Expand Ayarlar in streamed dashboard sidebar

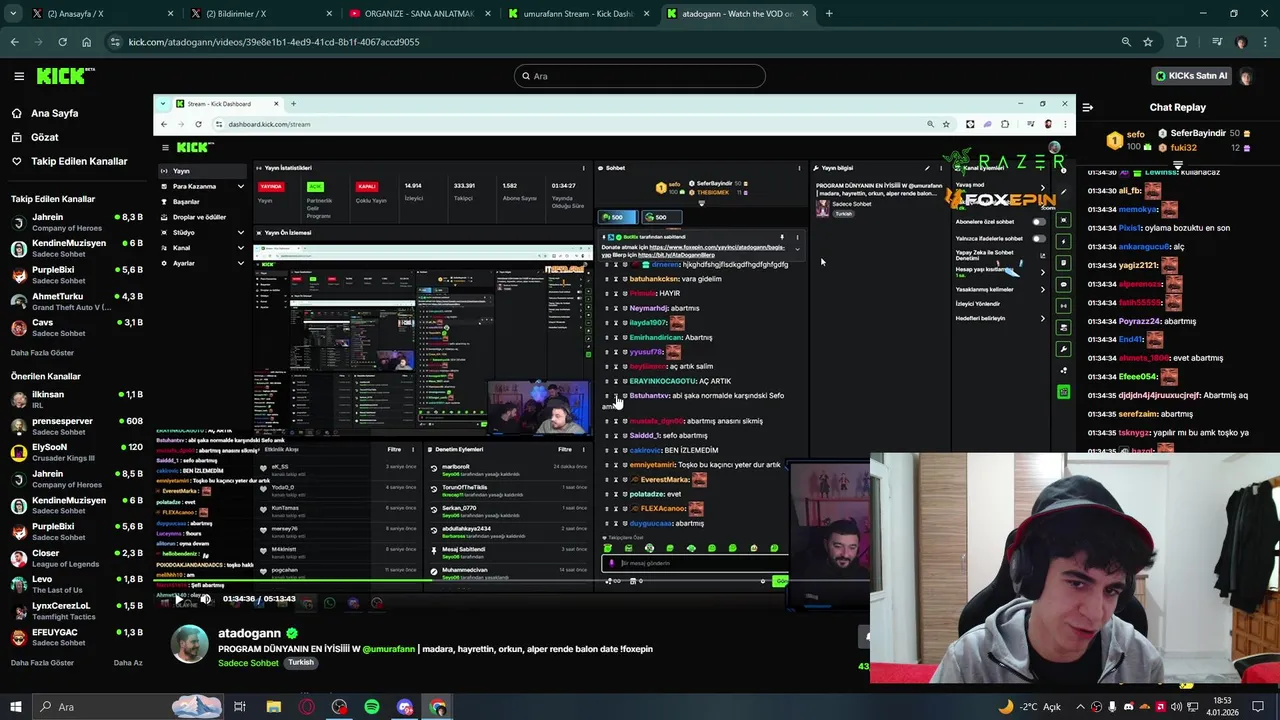click(240, 263)
